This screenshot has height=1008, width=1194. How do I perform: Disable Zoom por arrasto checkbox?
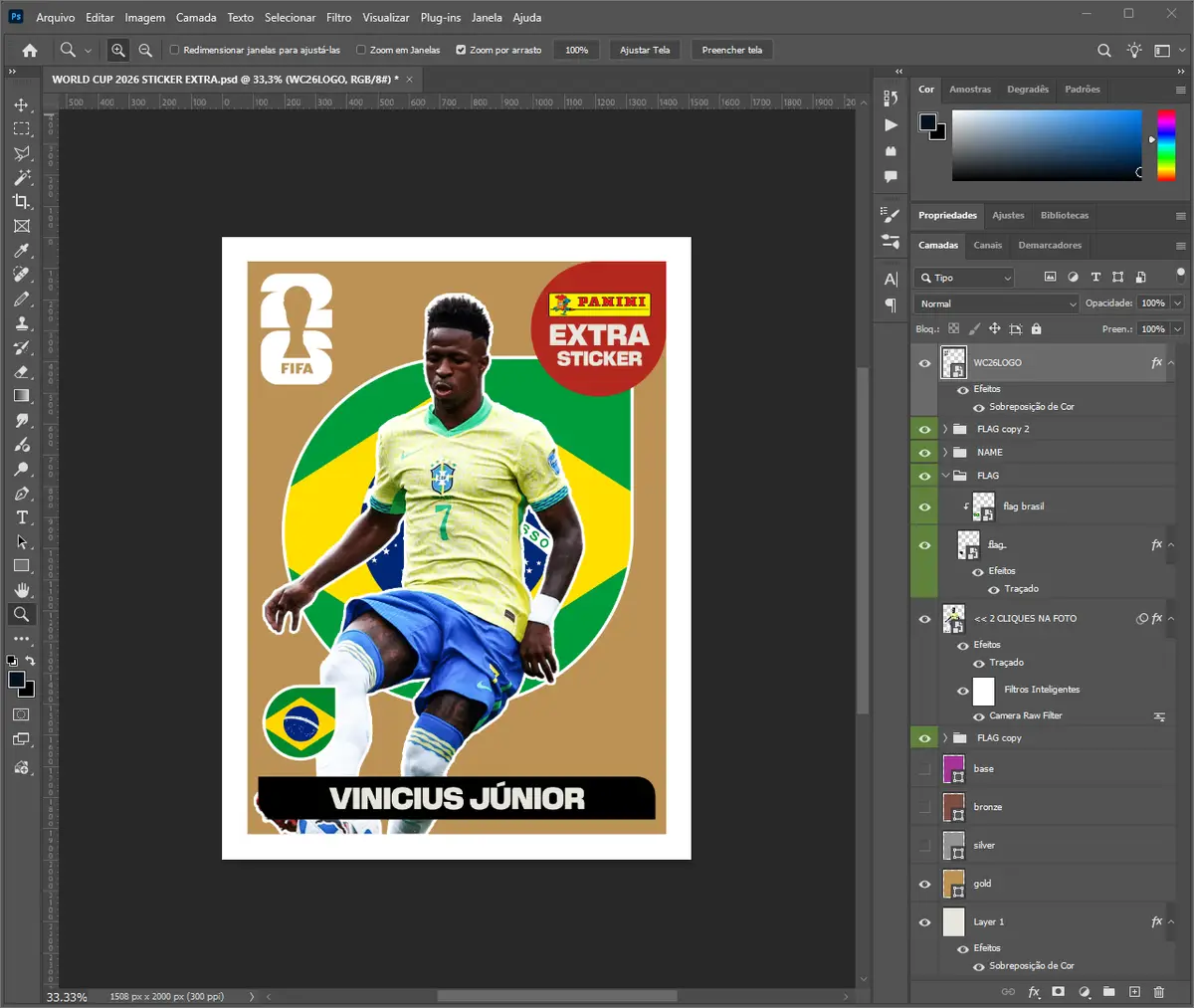(461, 50)
